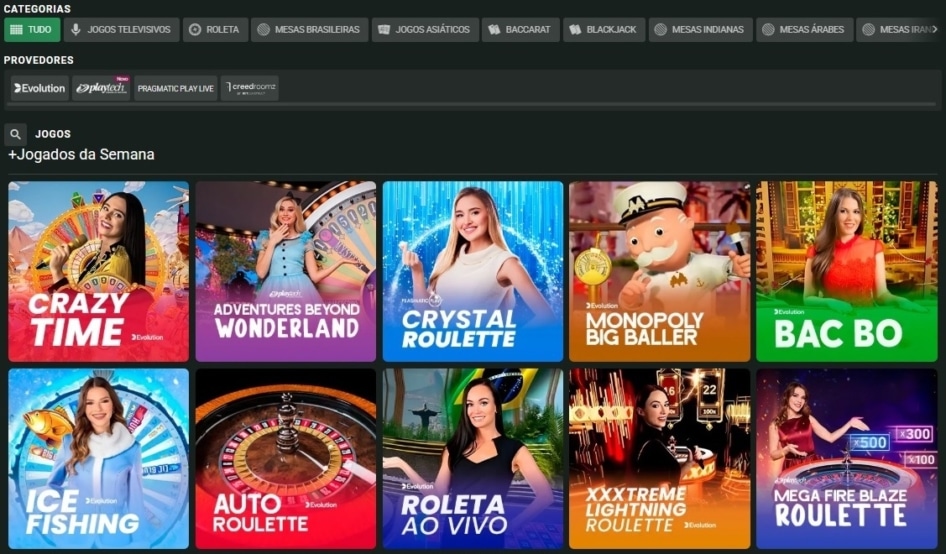Click the 'PROVEDORES' heading
Image resolution: width=946 pixels, height=554 pixels.
39,60
